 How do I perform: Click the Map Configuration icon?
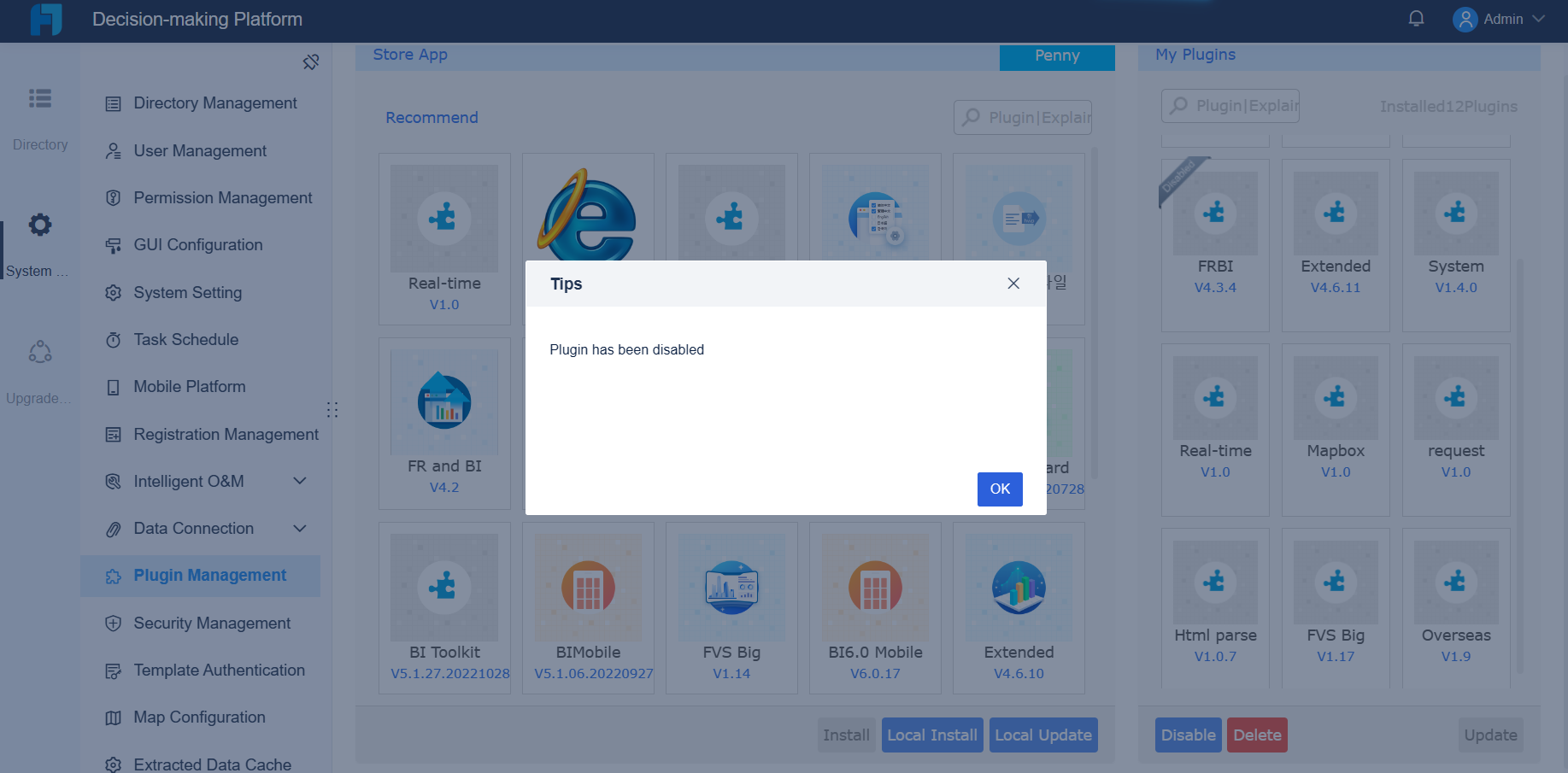(x=113, y=718)
